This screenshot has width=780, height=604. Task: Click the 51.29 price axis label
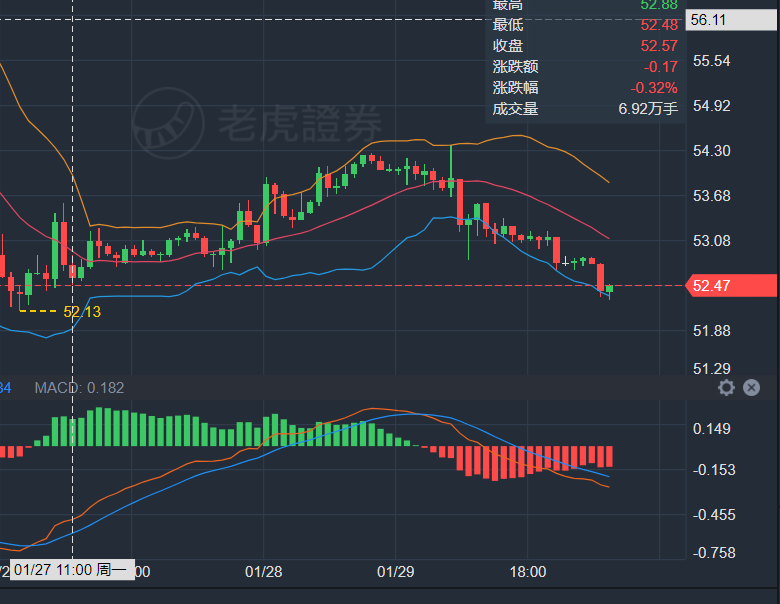pos(712,369)
